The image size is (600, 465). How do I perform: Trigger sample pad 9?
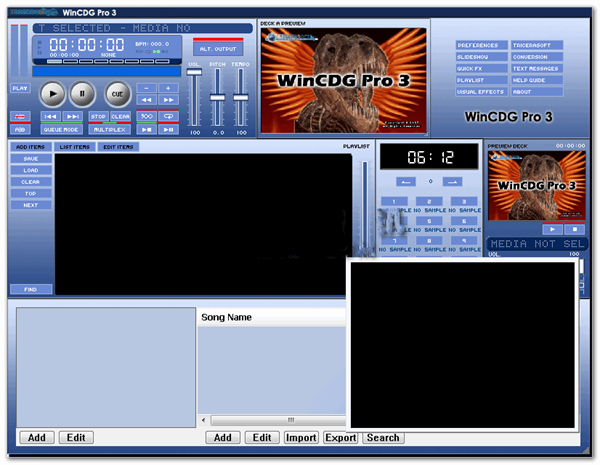pyautogui.click(x=464, y=241)
